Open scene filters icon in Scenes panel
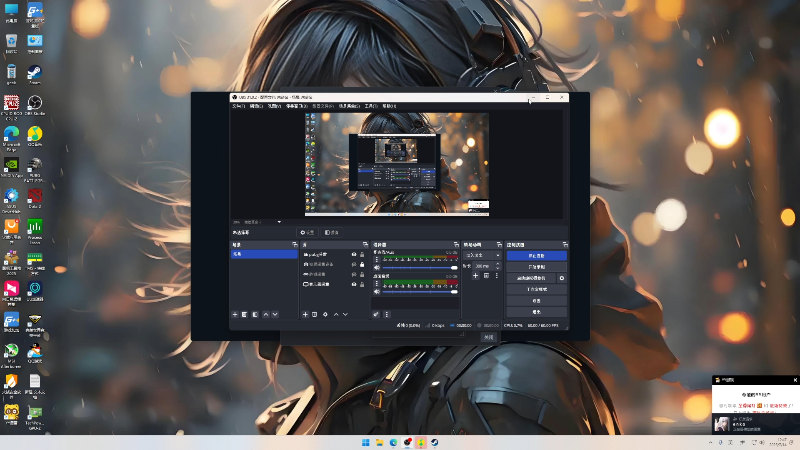 pos(255,314)
